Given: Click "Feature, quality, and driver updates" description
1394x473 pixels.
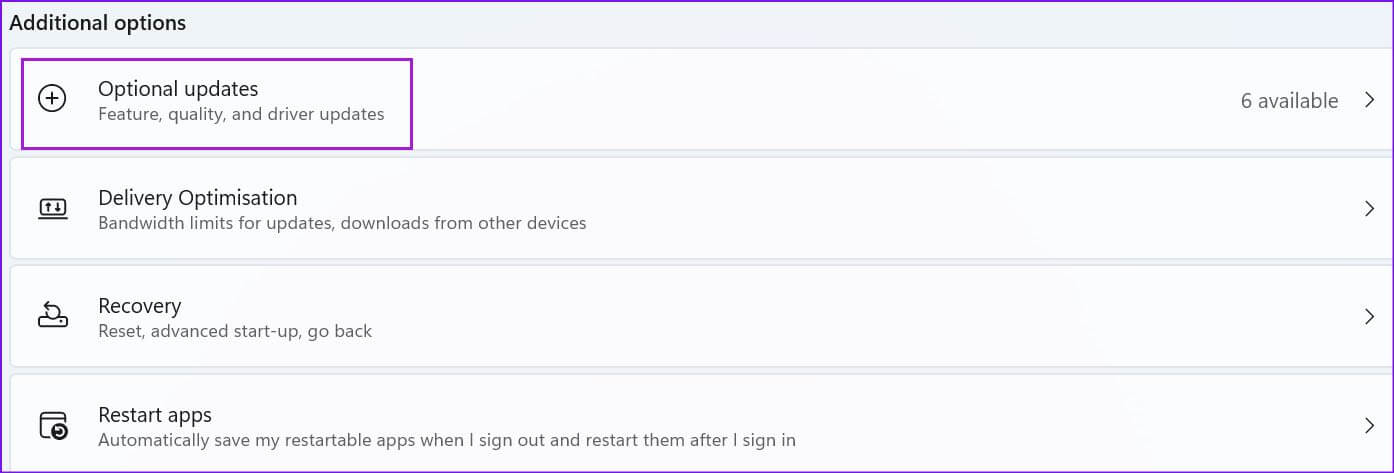Looking at the screenshot, I should (241, 114).
